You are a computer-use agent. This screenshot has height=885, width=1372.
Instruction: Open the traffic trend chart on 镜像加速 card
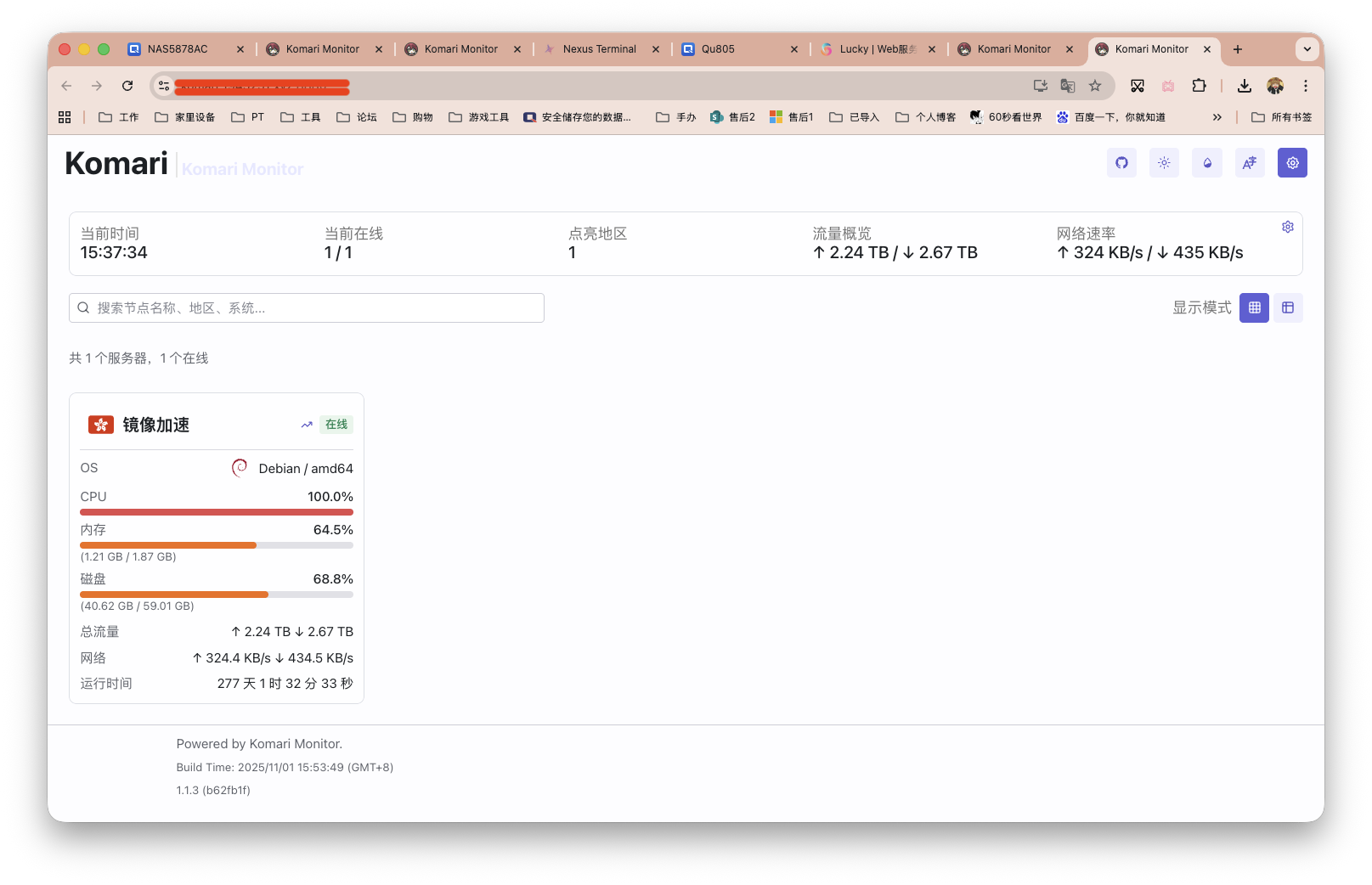coord(307,424)
